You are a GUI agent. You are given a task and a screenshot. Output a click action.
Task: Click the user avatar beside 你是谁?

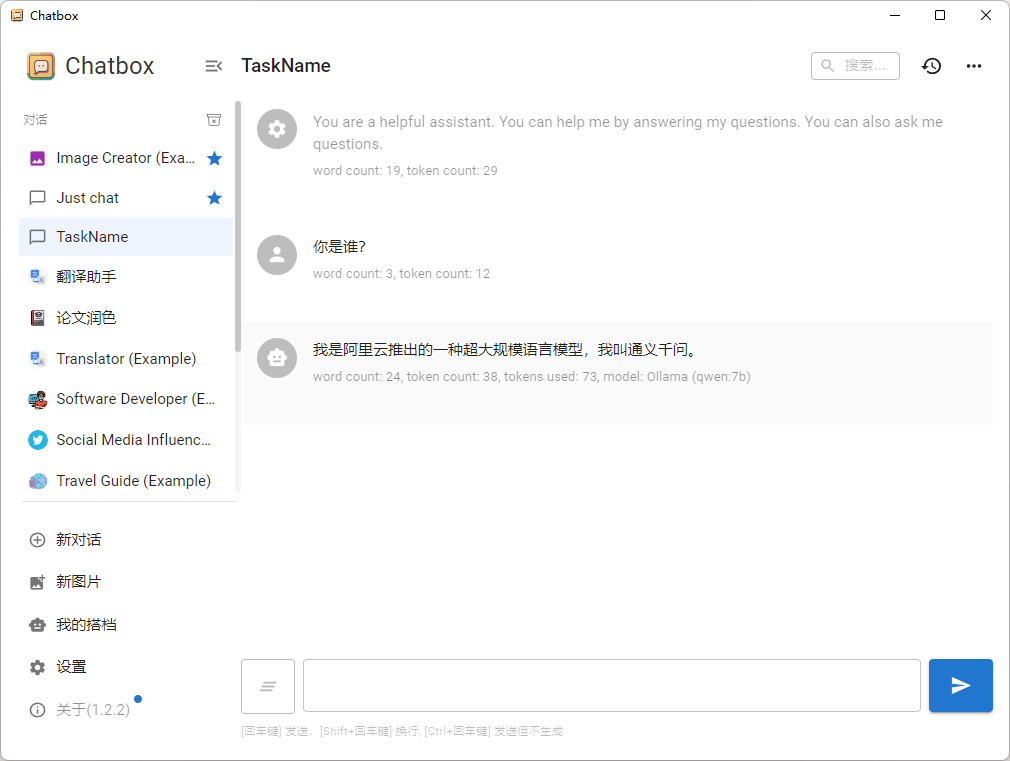(x=277, y=255)
